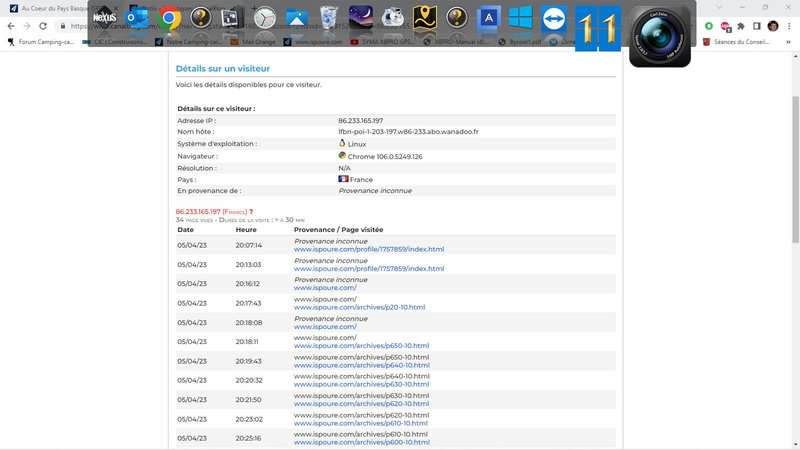The width and height of the screenshot is (800, 450).
Task: Open the www.ispoure.com/ link at 20:16:12
Action: pyautogui.click(x=325, y=288)
